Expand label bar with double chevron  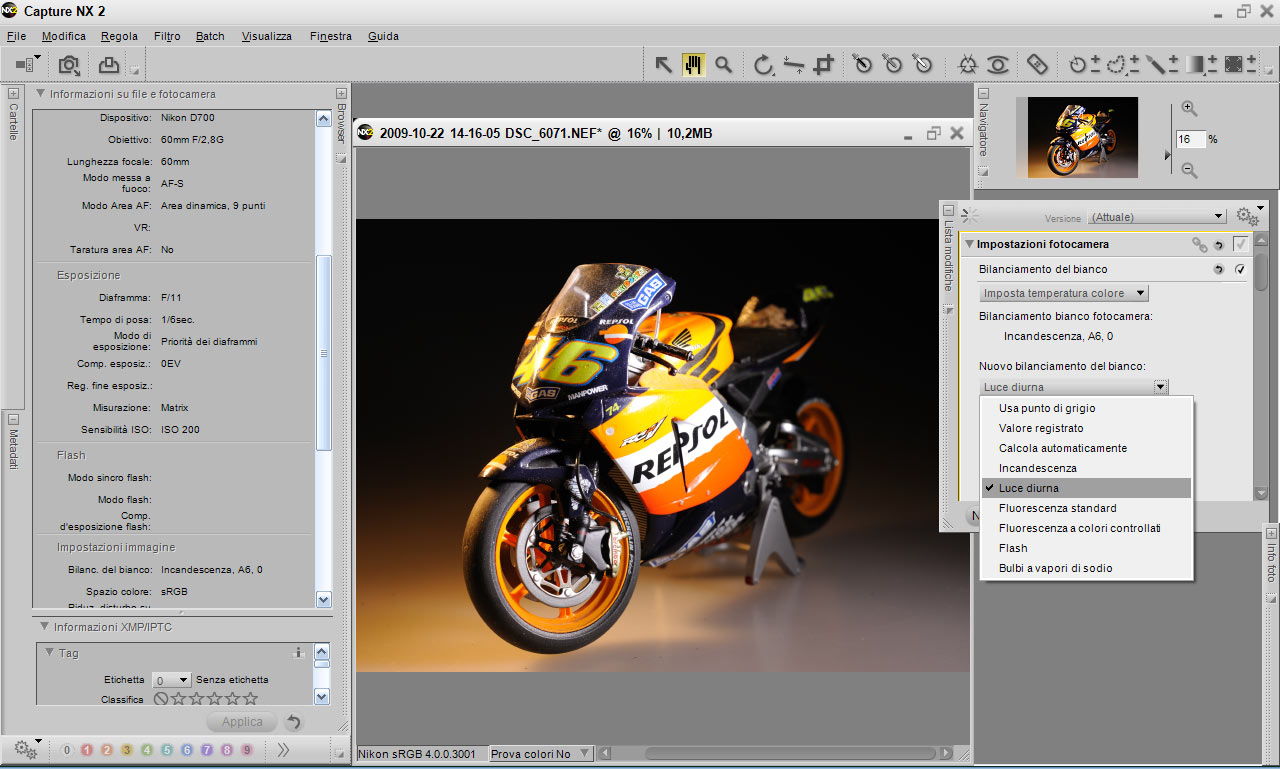[x=283, y=749]
